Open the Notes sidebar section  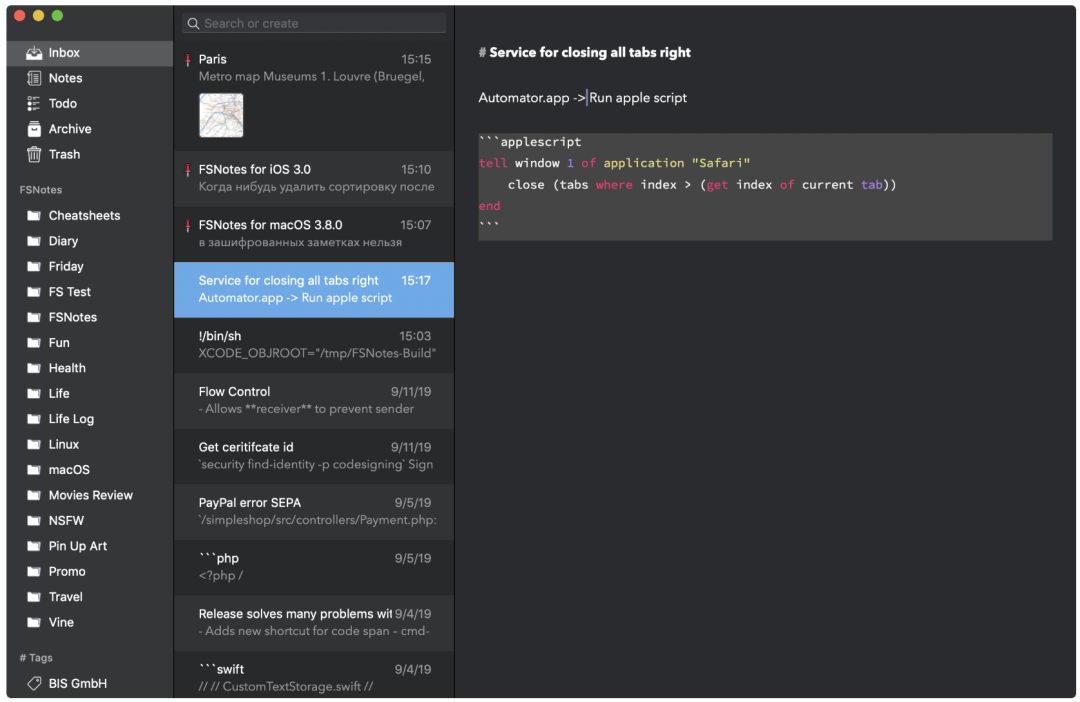(x=90, y=79)
